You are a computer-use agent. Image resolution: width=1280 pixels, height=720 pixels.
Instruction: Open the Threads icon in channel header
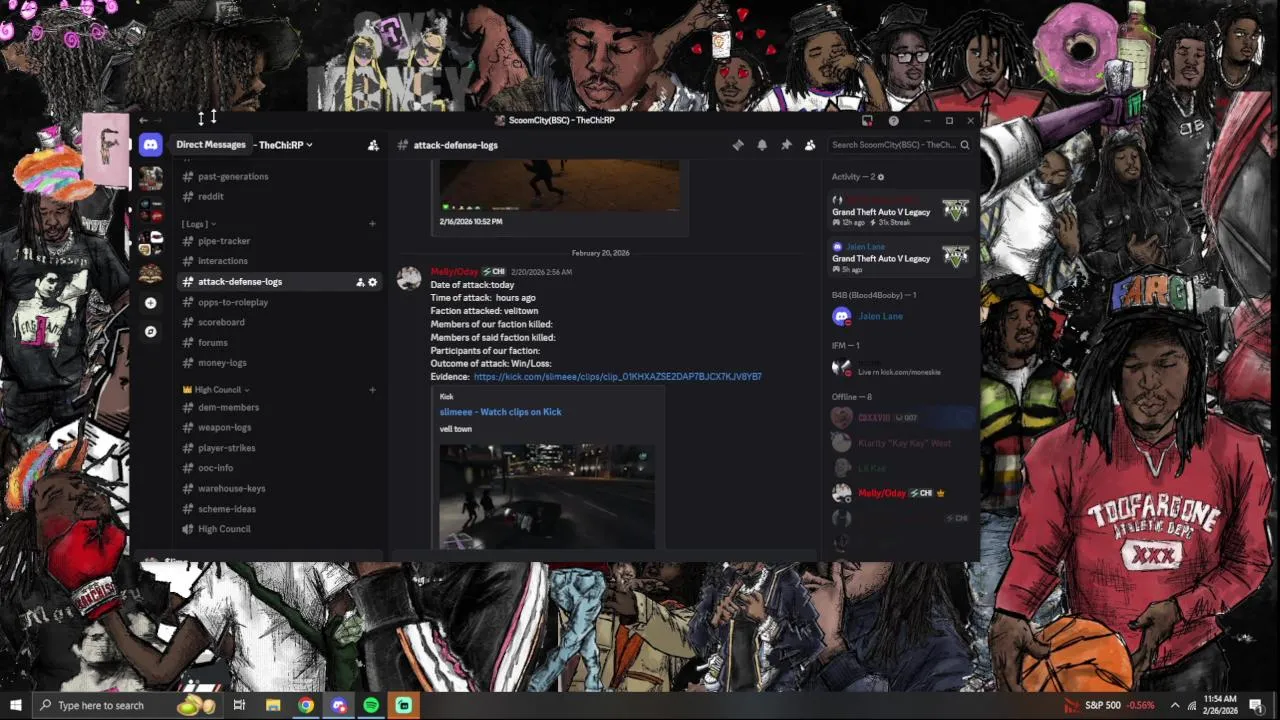738,145
